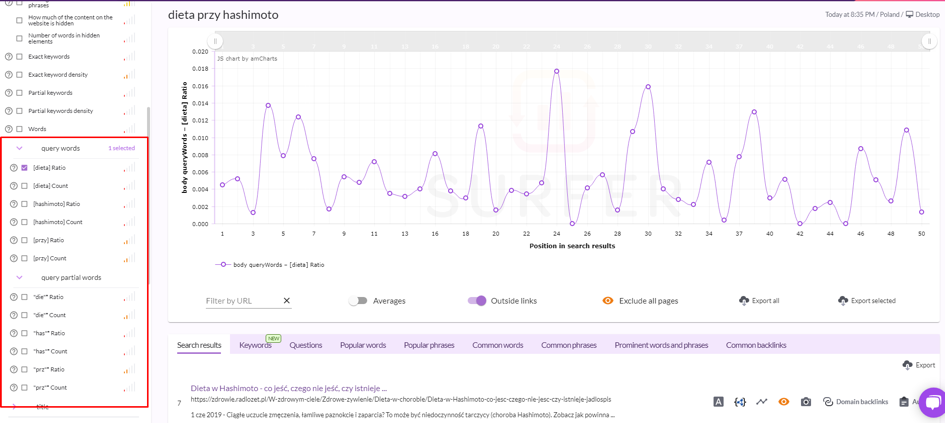Open the Popular words tab
The image size is (945, 423).
point(363,345)
